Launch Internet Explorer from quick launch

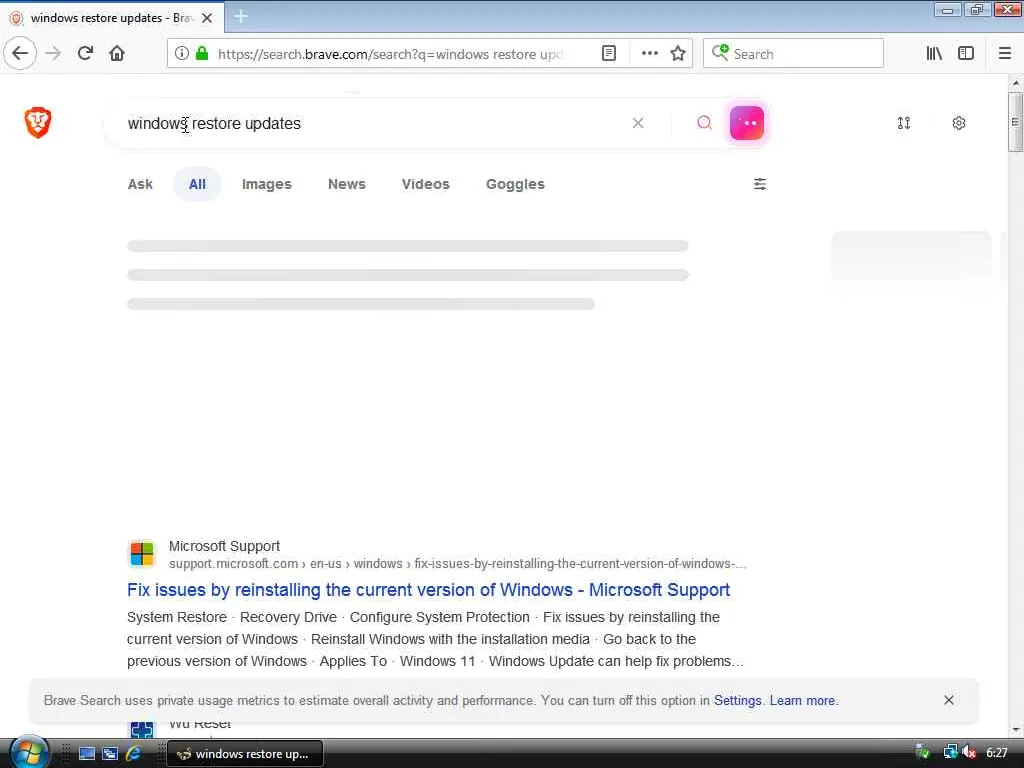coord(133,753)
